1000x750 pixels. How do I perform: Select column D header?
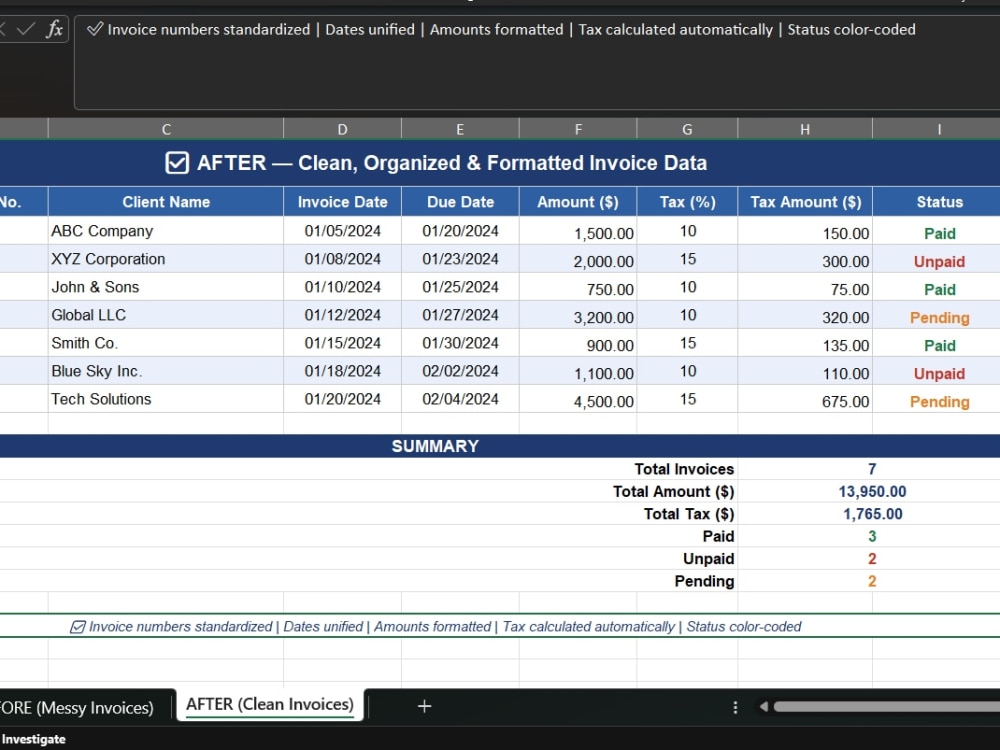(342, 129)
